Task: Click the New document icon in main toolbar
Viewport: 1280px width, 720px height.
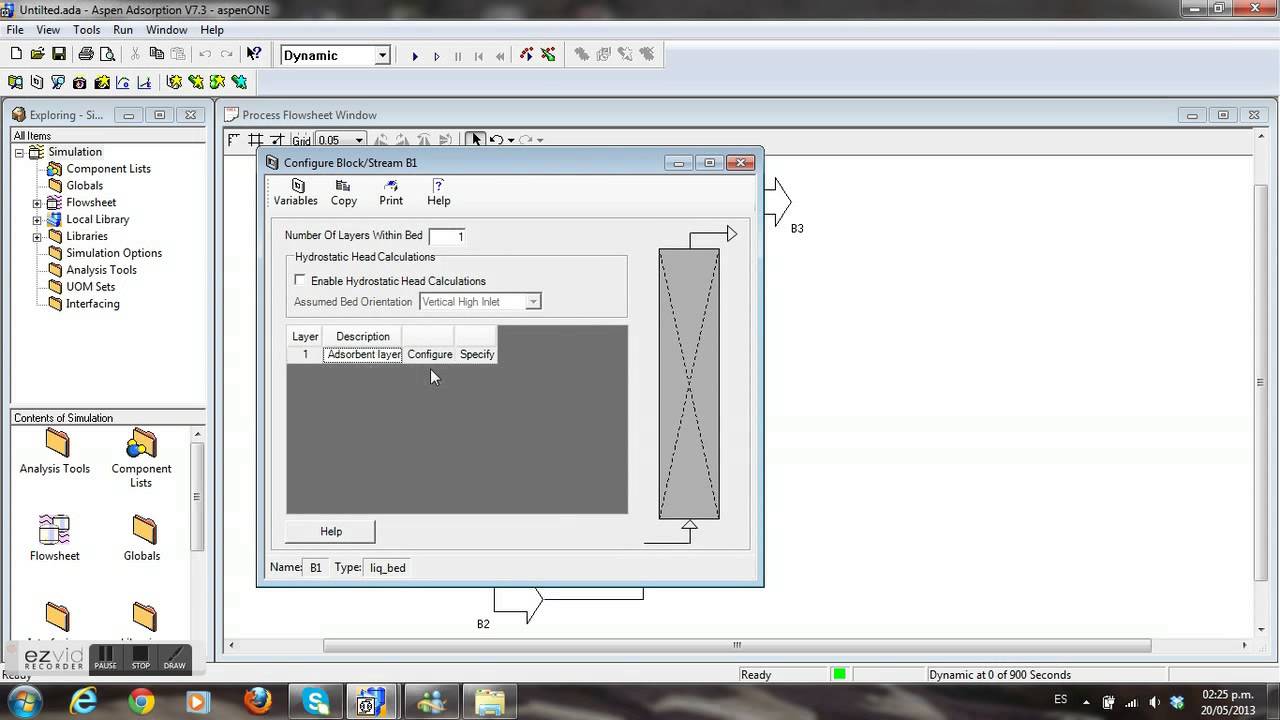Action: click(x=16, y=55)
